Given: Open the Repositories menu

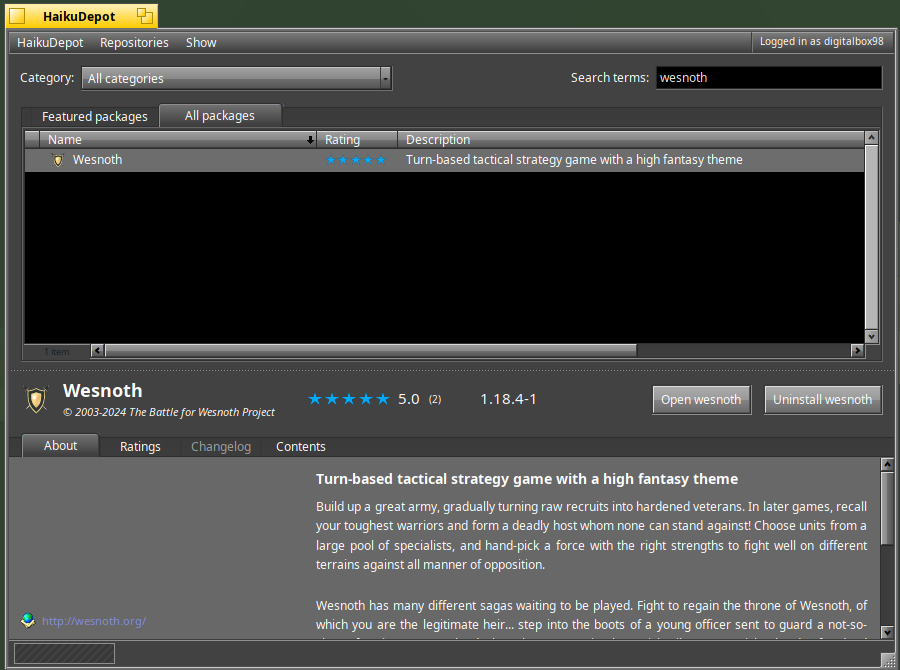Looking at the screenshot, I should (x=134, y=42).
